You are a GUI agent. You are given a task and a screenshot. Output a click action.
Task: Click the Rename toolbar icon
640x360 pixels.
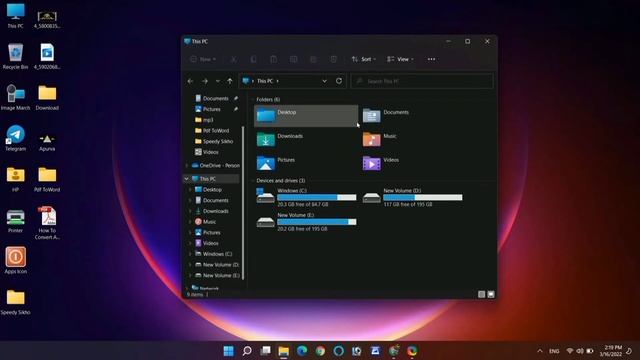(x=293, y=59)
